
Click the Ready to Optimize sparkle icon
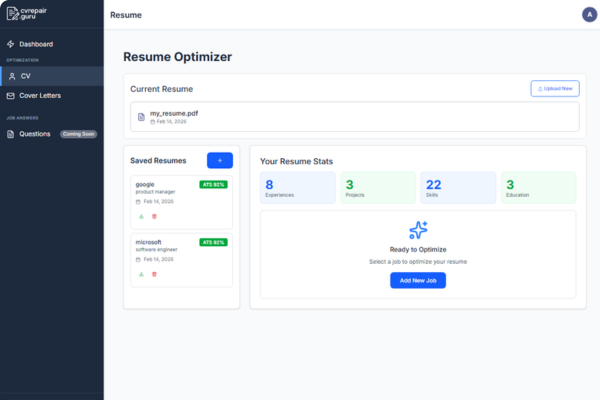coord(418,230)
